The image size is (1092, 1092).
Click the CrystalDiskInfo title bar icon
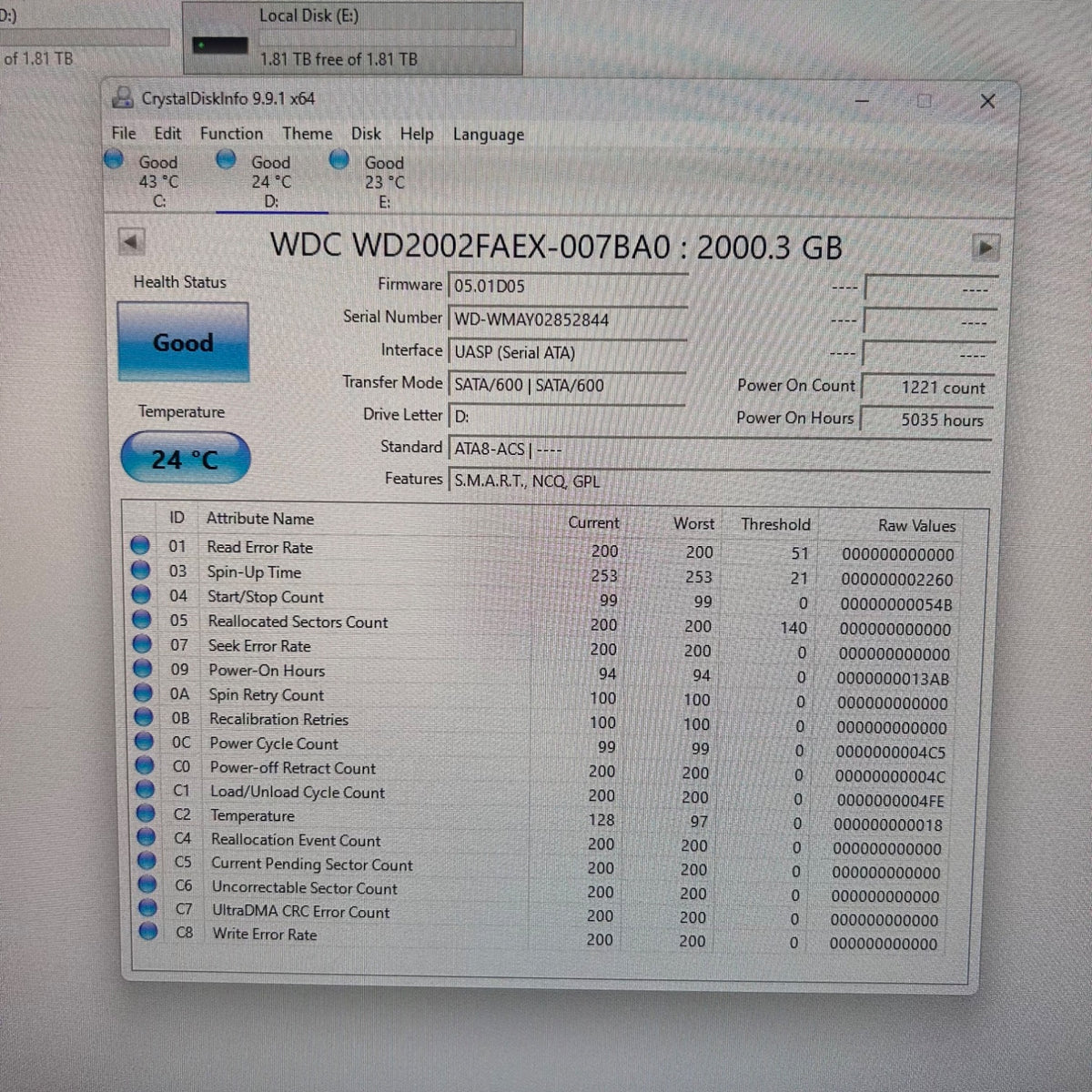pos(124,97)
